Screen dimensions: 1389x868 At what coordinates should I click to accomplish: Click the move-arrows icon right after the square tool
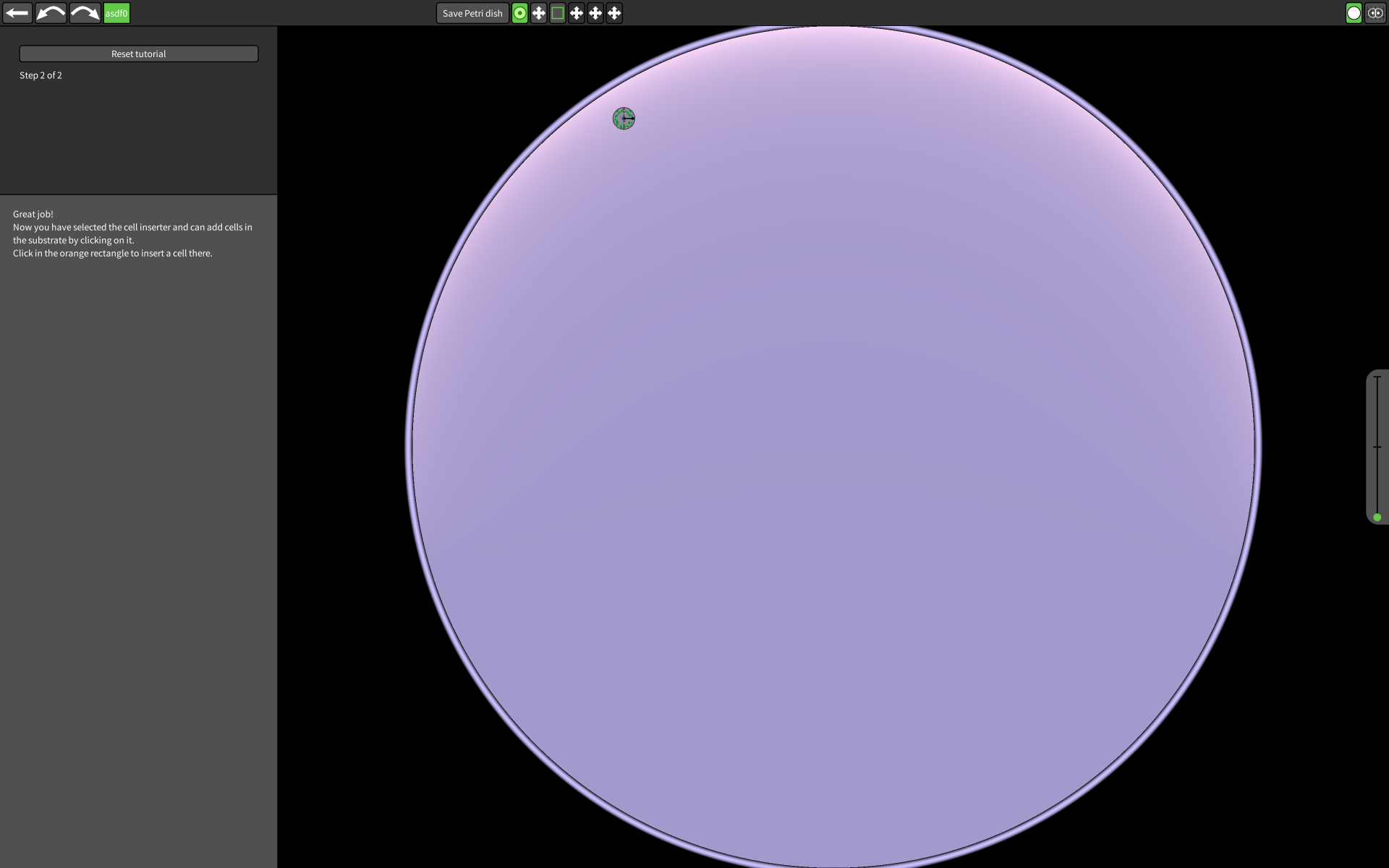tap(576, 13)
